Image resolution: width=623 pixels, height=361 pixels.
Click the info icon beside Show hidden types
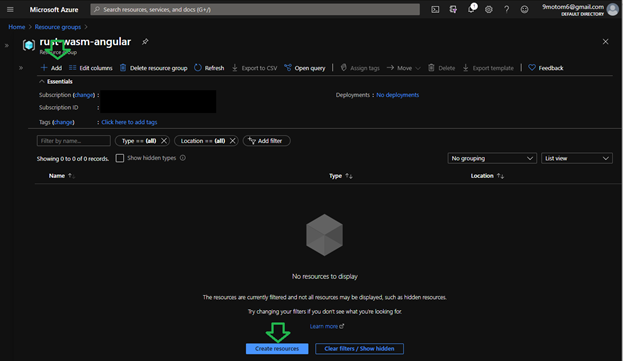click(183, 158)
